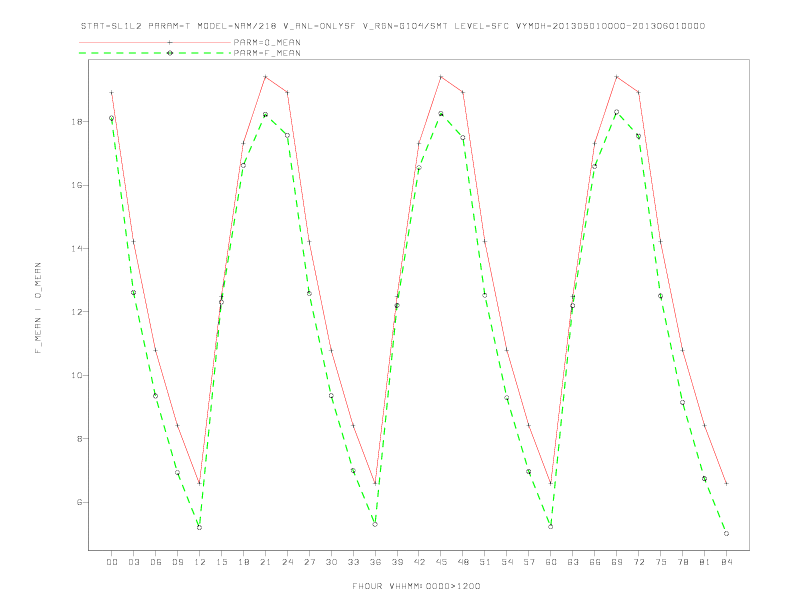The image size is (792, 612).
Task: Click the y-axis tick label 14
Action: coord(77,249)
